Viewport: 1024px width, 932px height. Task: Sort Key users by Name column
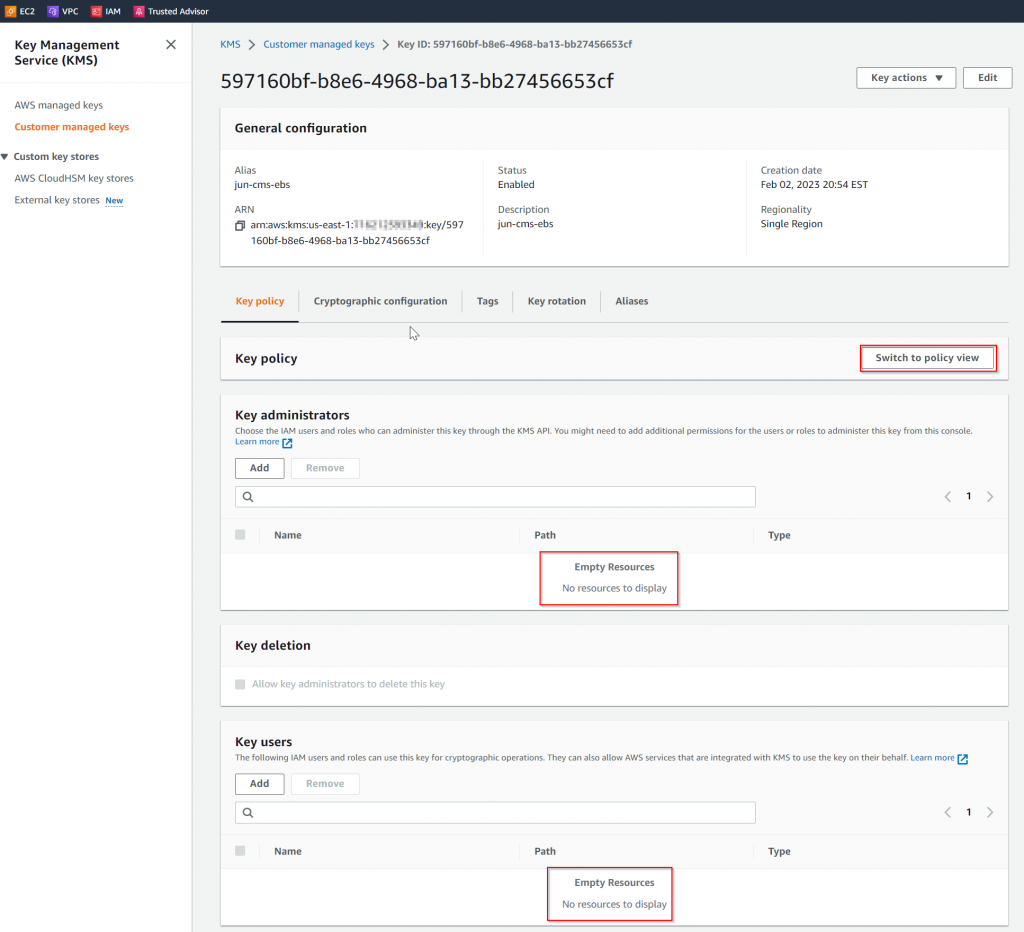point(288,851)
